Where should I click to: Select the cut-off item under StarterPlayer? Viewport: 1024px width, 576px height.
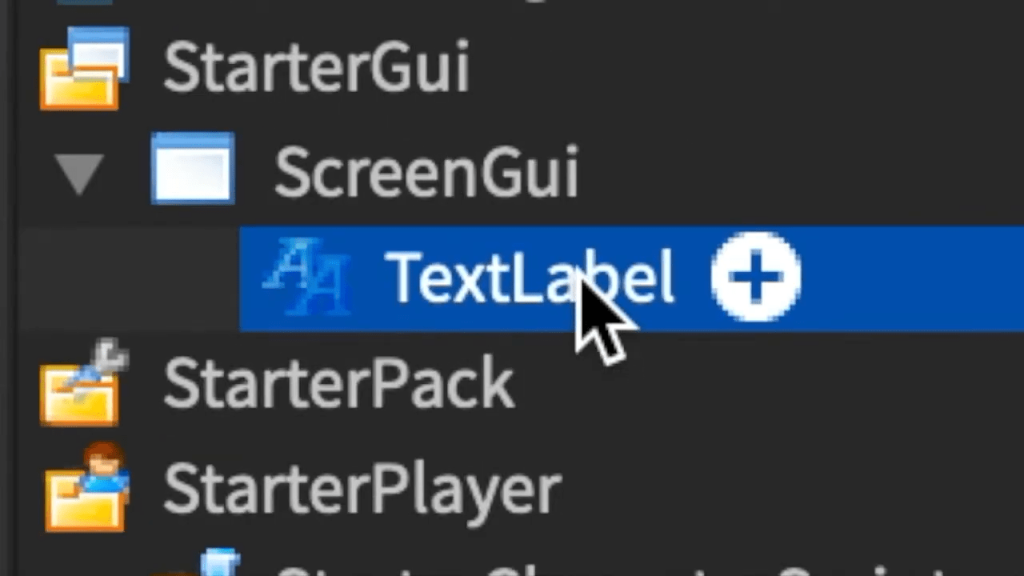[x=614, y=567]
